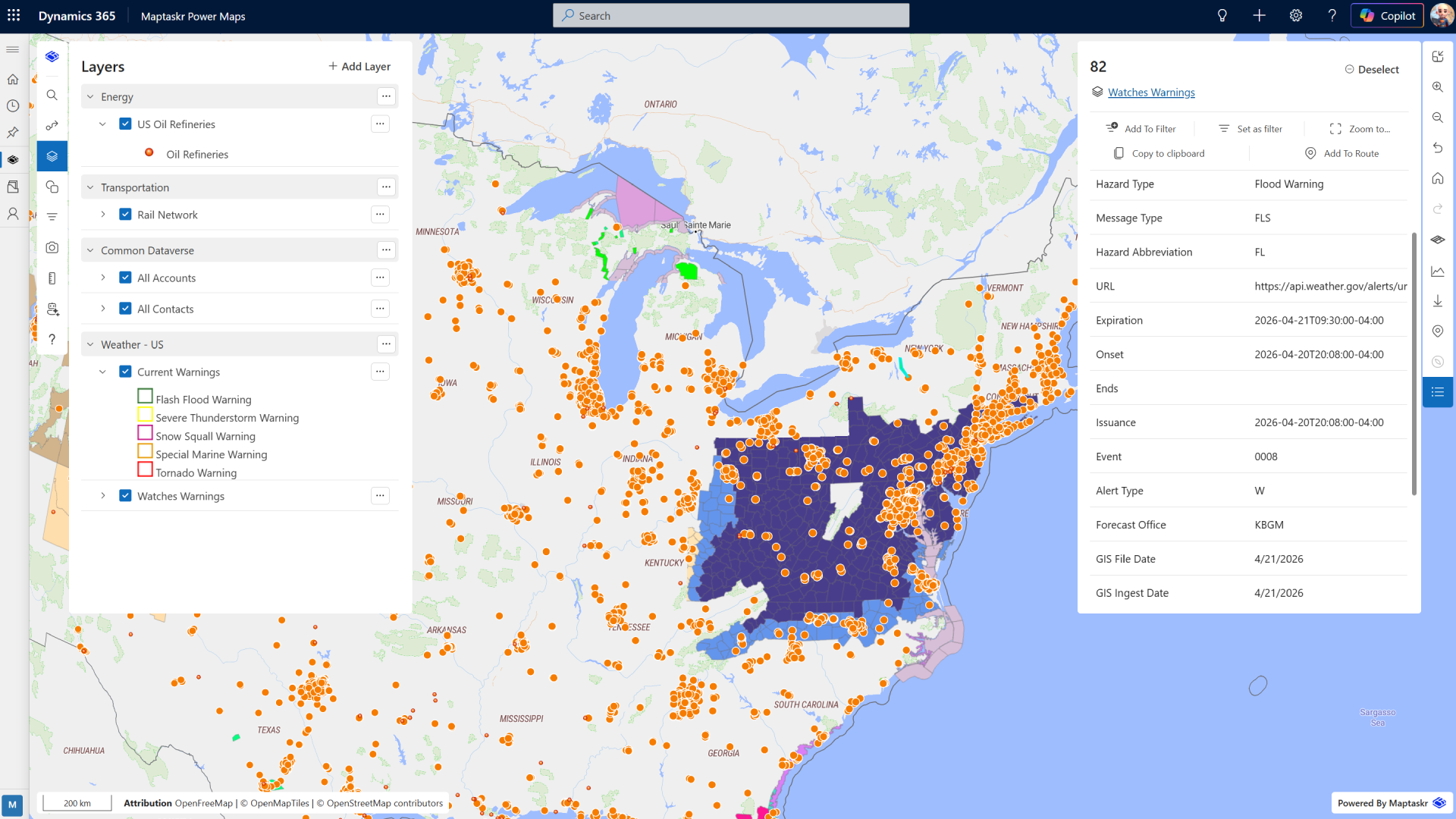Open the Layers panel icon in sidebar
The image size is (1456, 819).
[x=52, y=156]
